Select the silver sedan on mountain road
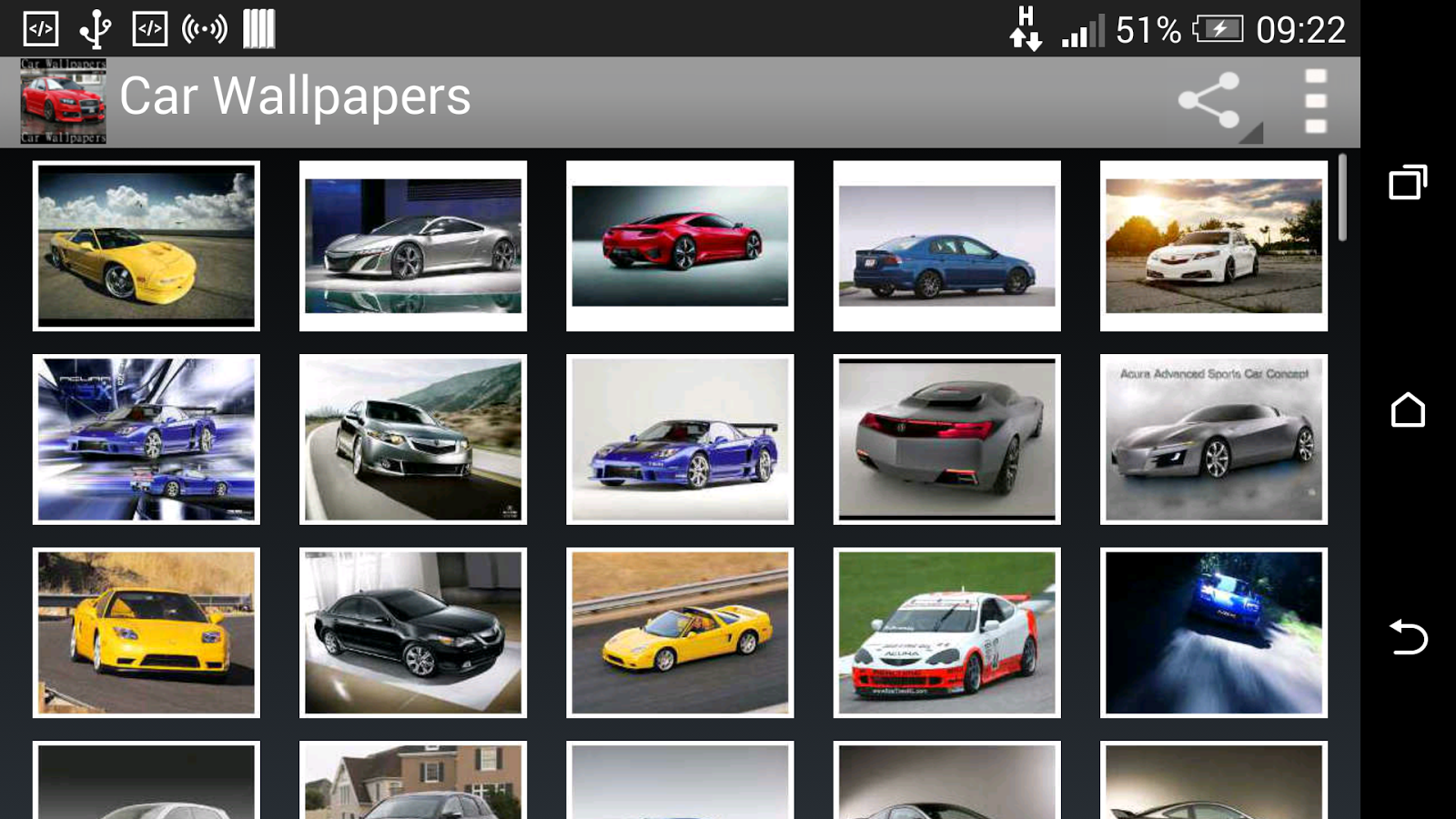This screenshot has height=819, width=1456. [x=413, y=440]
